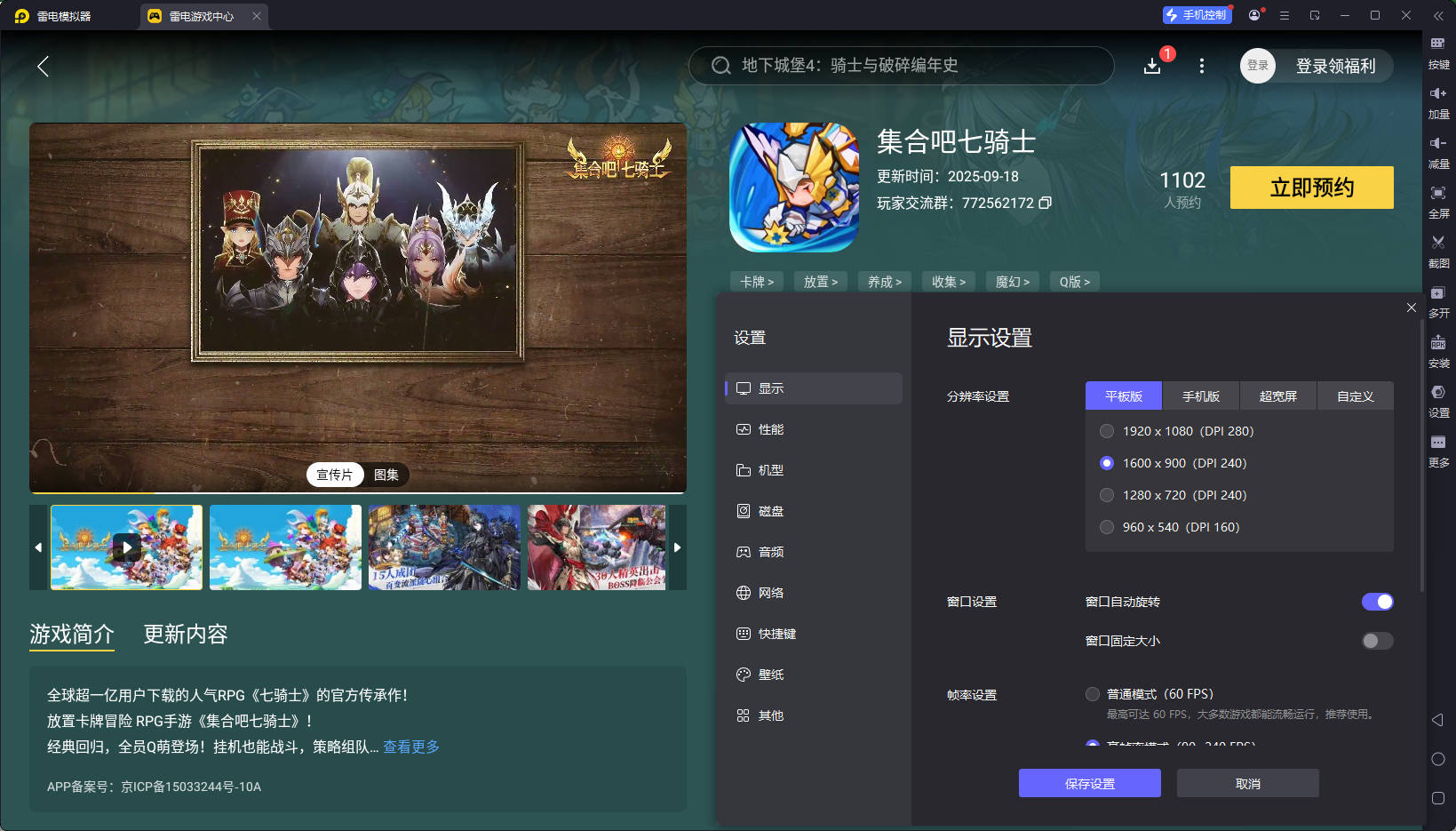Open the 按键 keyboard mapping tool
The image size is (1456, 831).
click(x=1438, y=53)
